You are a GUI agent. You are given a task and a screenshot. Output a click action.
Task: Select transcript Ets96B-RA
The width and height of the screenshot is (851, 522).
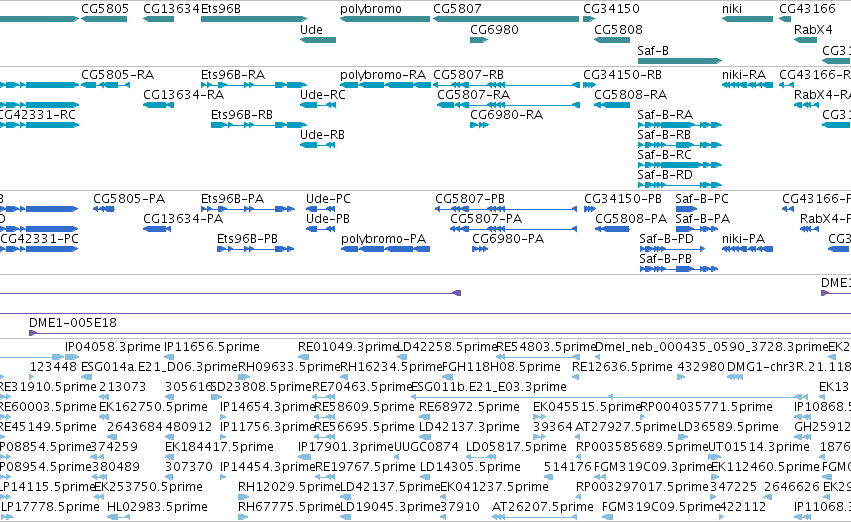233,75
